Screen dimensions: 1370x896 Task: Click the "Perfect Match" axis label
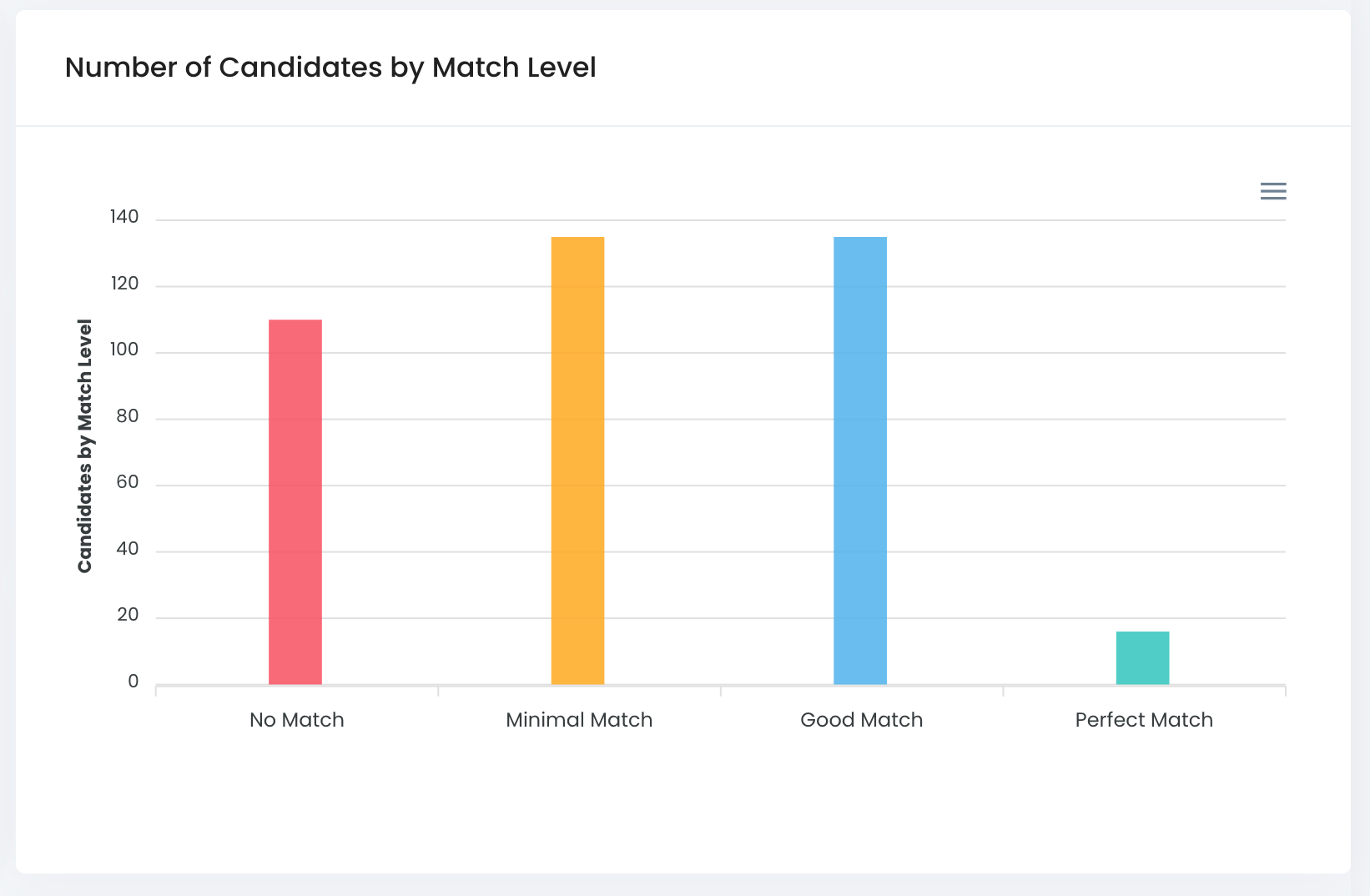1143,720
